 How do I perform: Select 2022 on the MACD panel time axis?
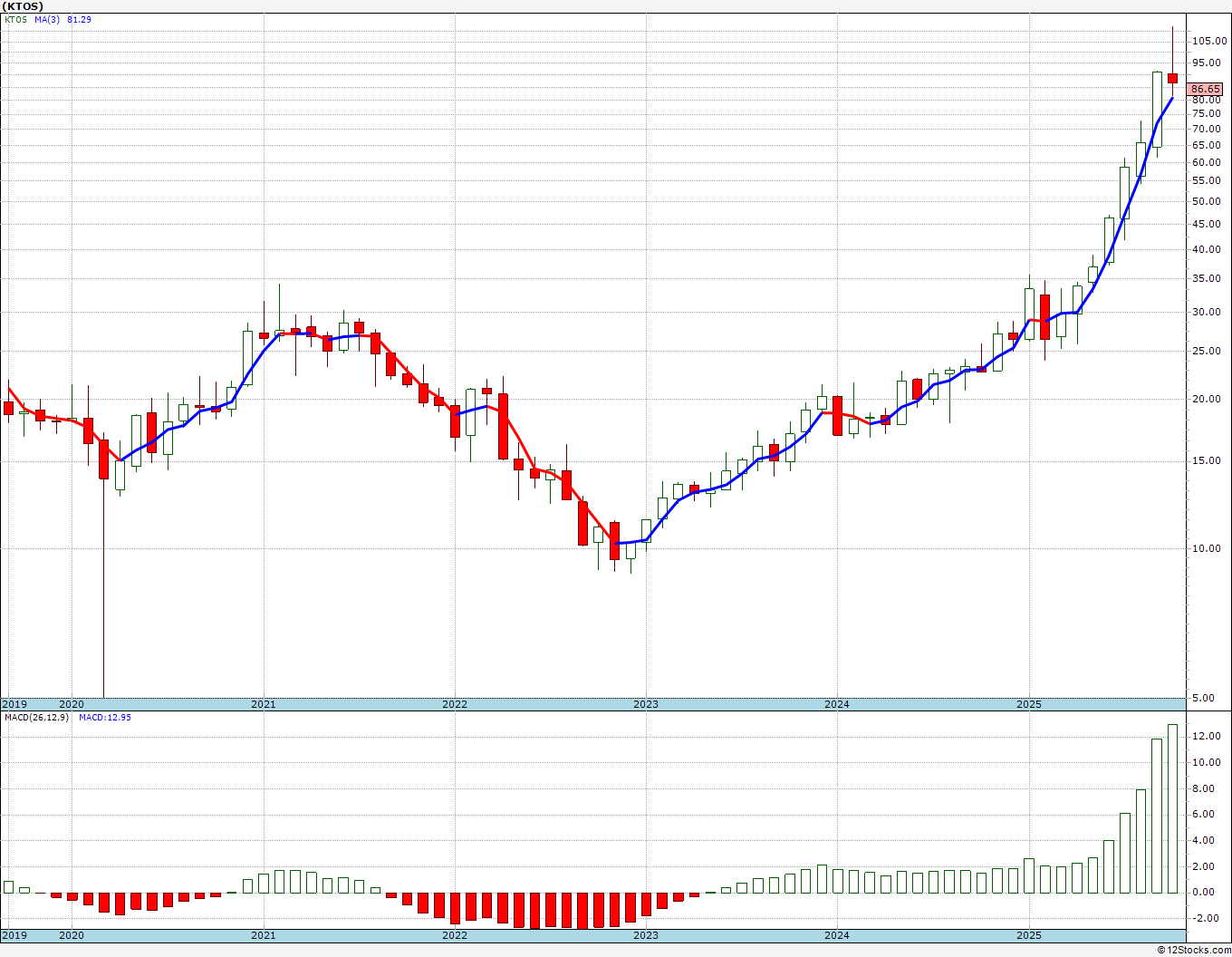coord(455,935)
